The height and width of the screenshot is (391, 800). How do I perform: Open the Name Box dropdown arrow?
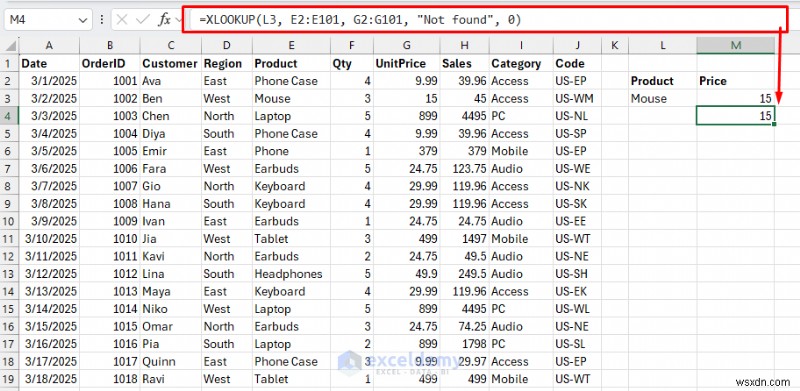click(83, 20)
